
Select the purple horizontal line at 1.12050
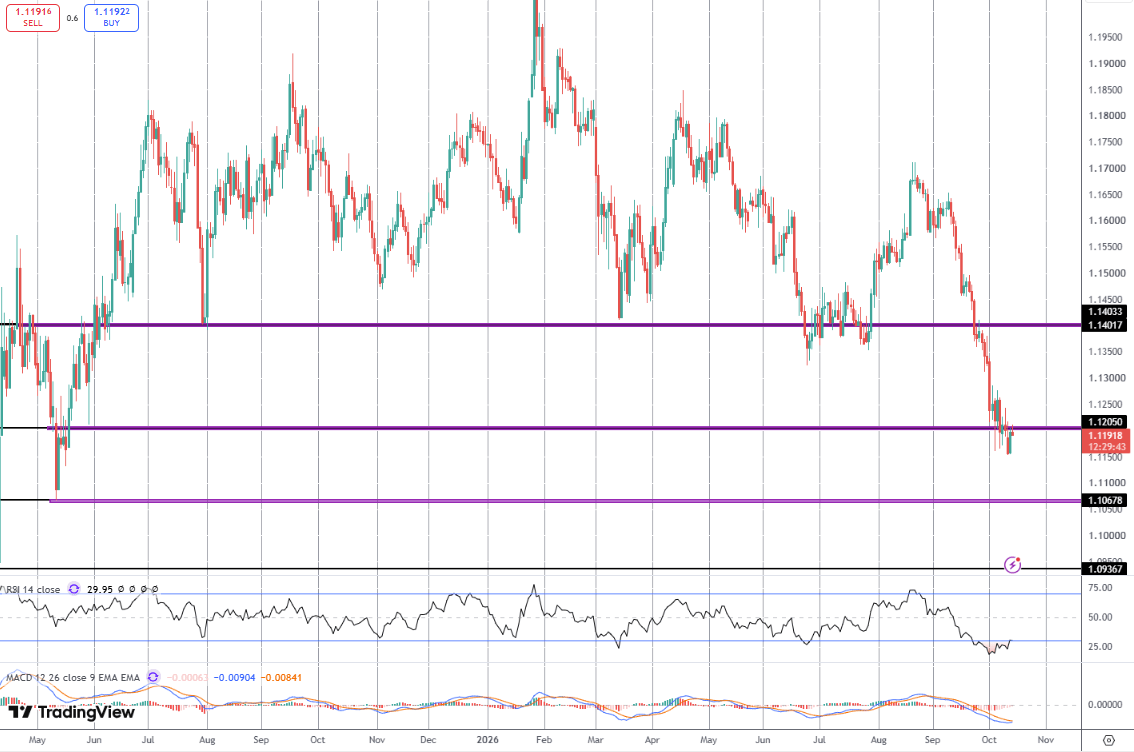pyautogui.click(x=564, y=428)
